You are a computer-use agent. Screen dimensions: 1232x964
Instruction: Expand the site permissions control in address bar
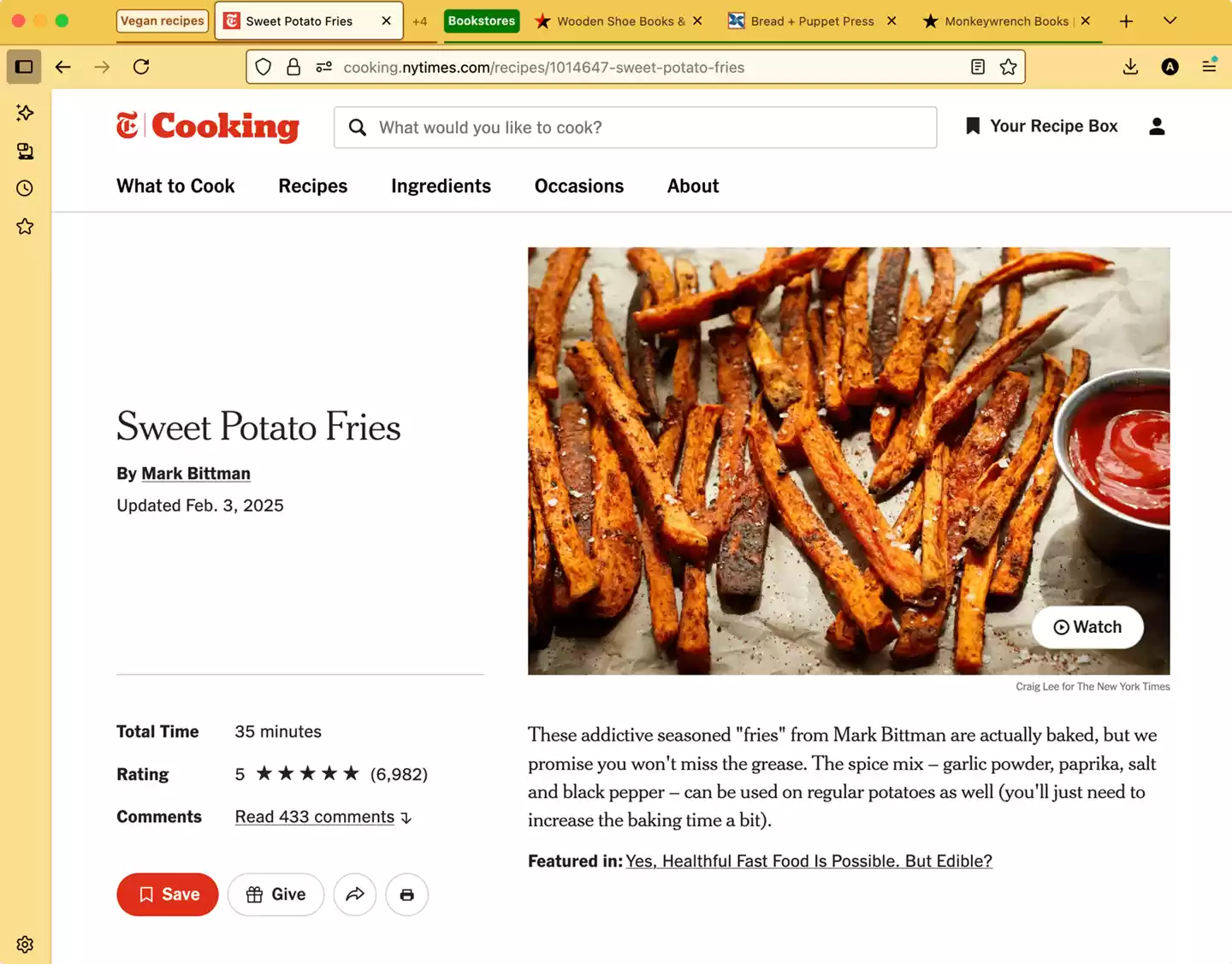point(323,66)
